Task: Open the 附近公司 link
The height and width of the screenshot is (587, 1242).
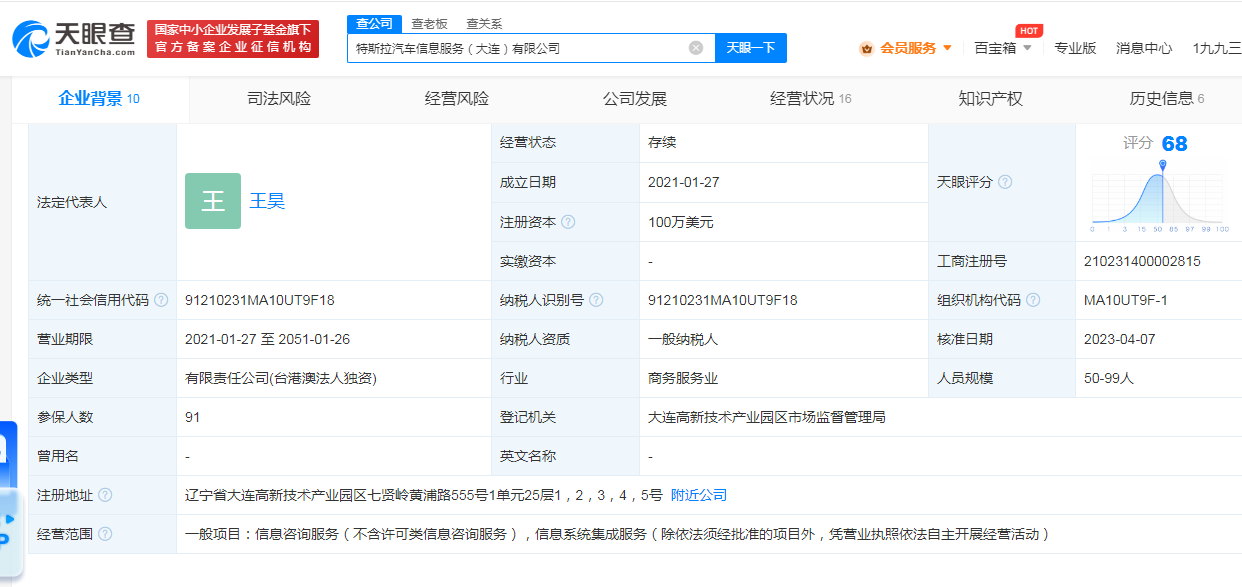Action: click(698, 495)
